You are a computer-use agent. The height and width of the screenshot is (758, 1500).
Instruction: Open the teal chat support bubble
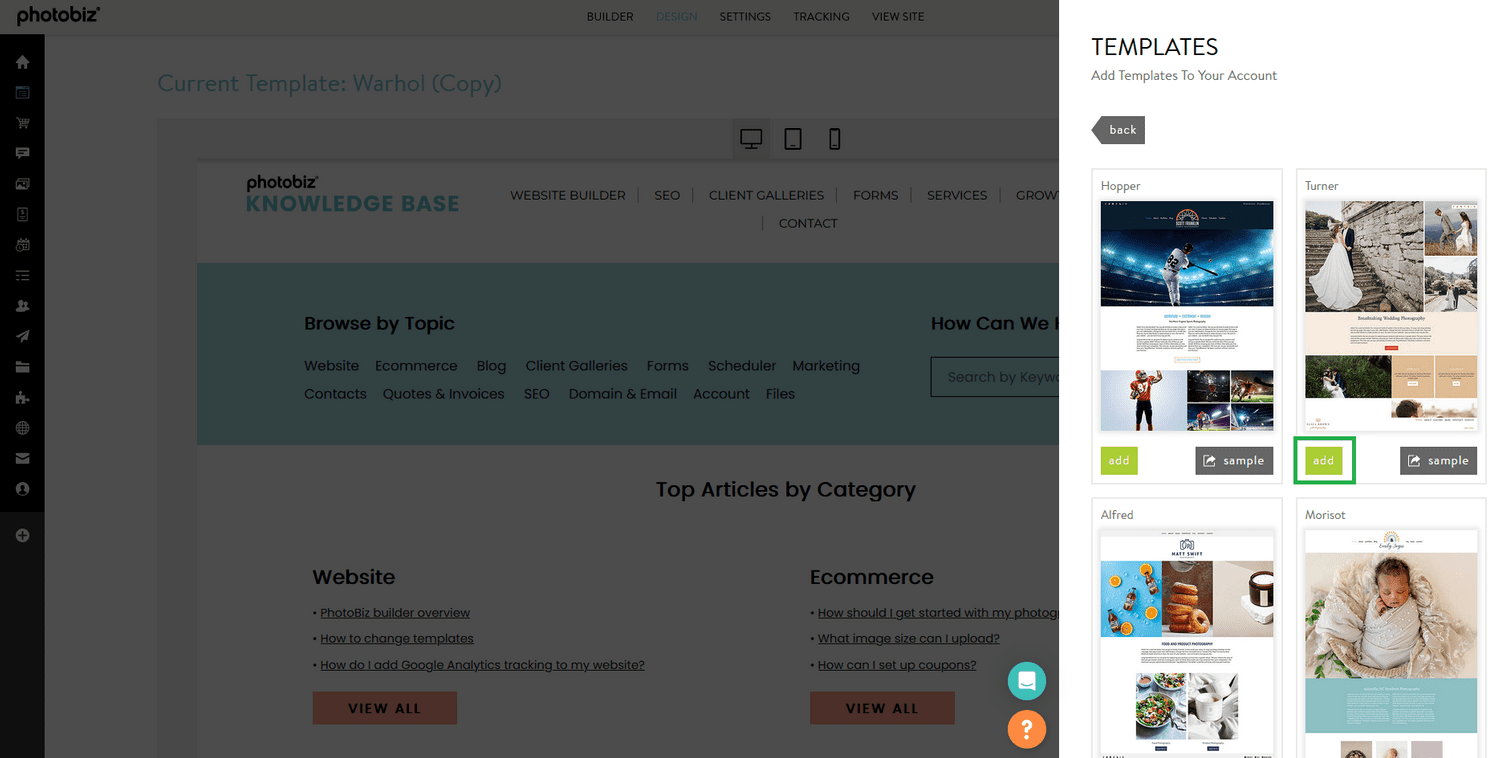(1026, 681)
